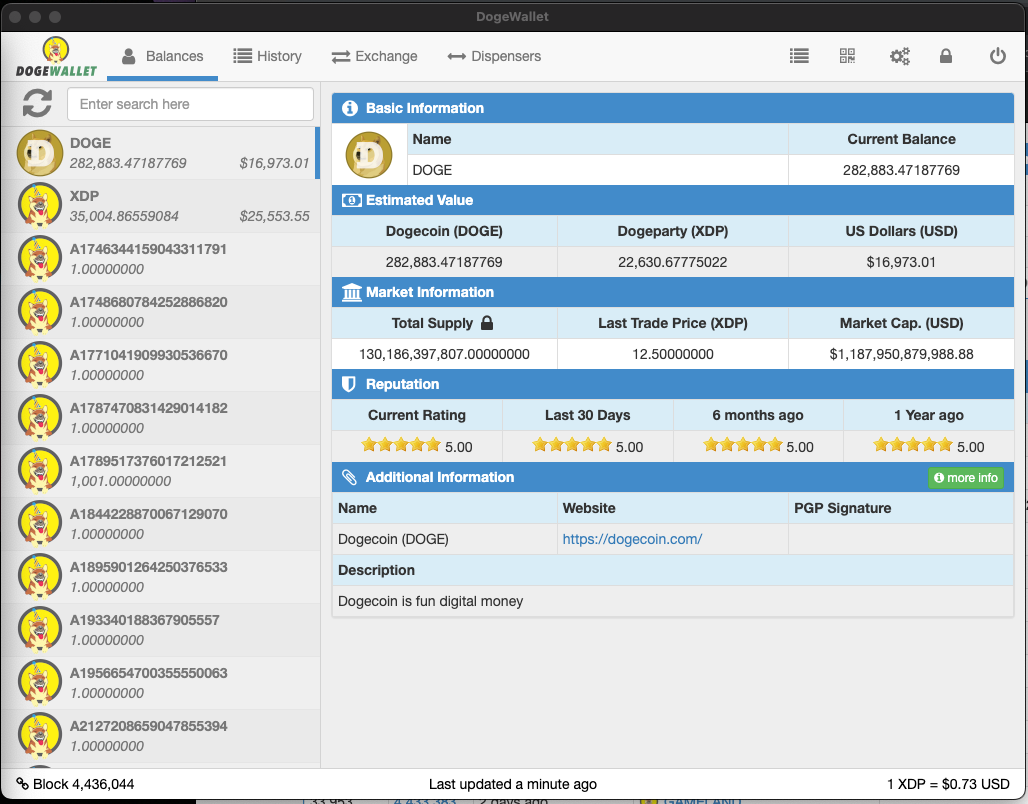Click the Additional Information paperclip icon
Viewport: 1028px width, 804px height.
pyautogui.click(x=349, y=477)
